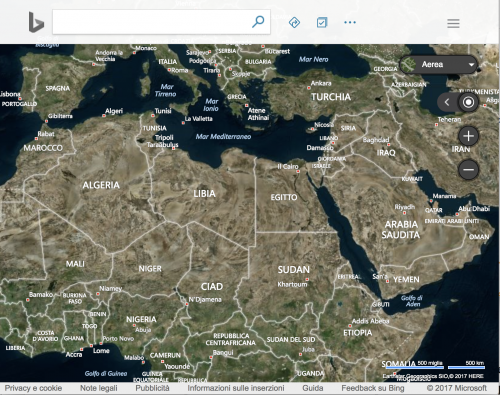Click the CIAD country label
Viewport: 500px width, 395px height.
tap(212, 287)
